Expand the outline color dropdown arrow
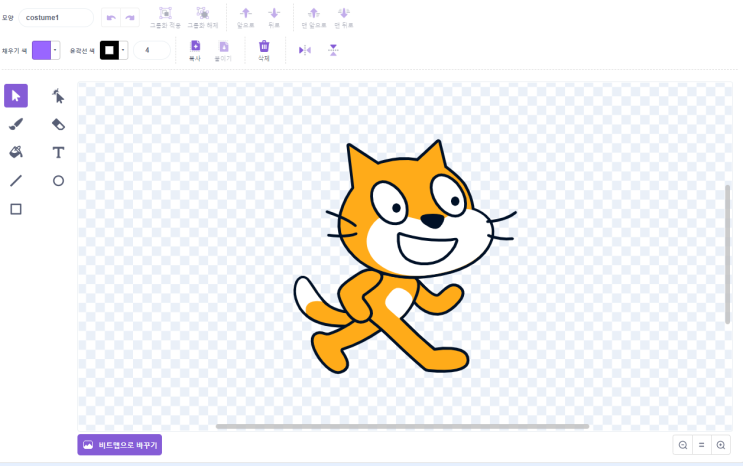The image size is (743, 466). tap(123, 50)
